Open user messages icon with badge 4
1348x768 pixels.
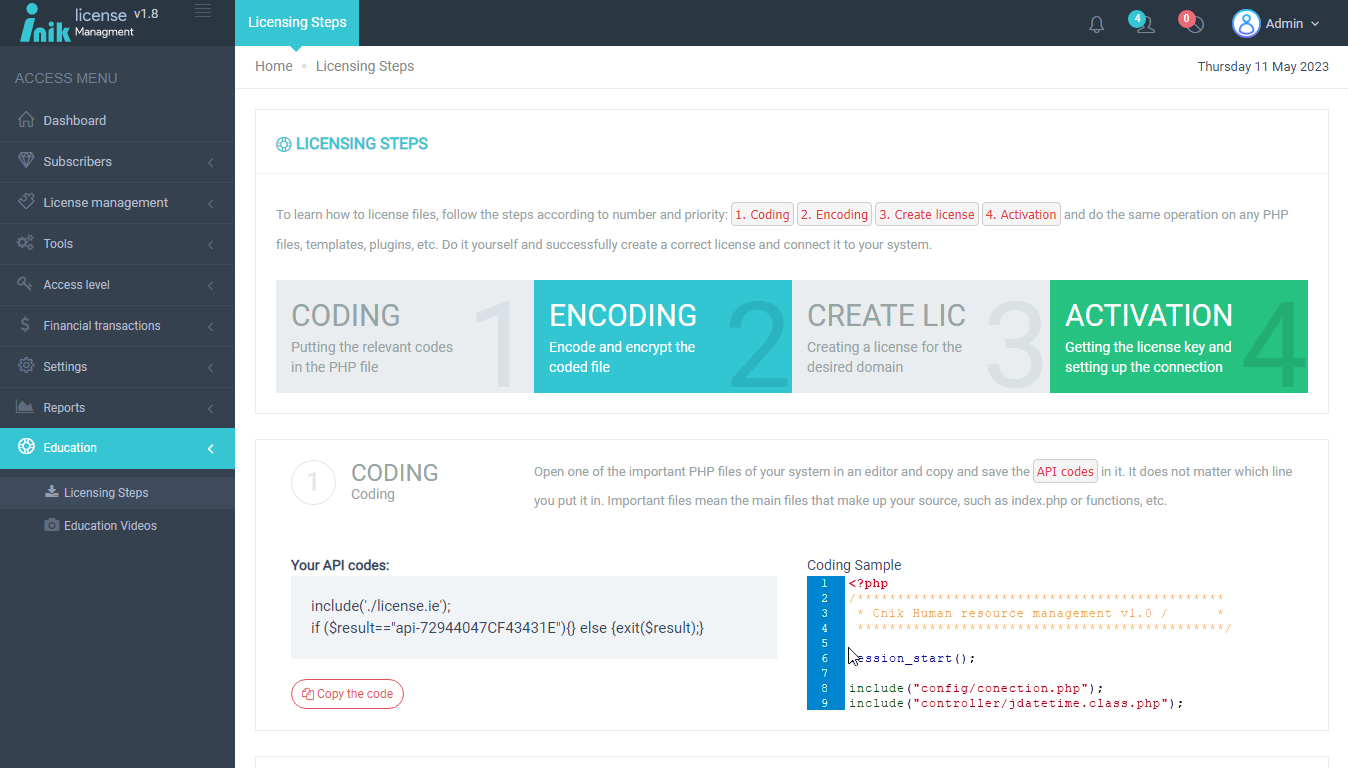coord(1142,22)
